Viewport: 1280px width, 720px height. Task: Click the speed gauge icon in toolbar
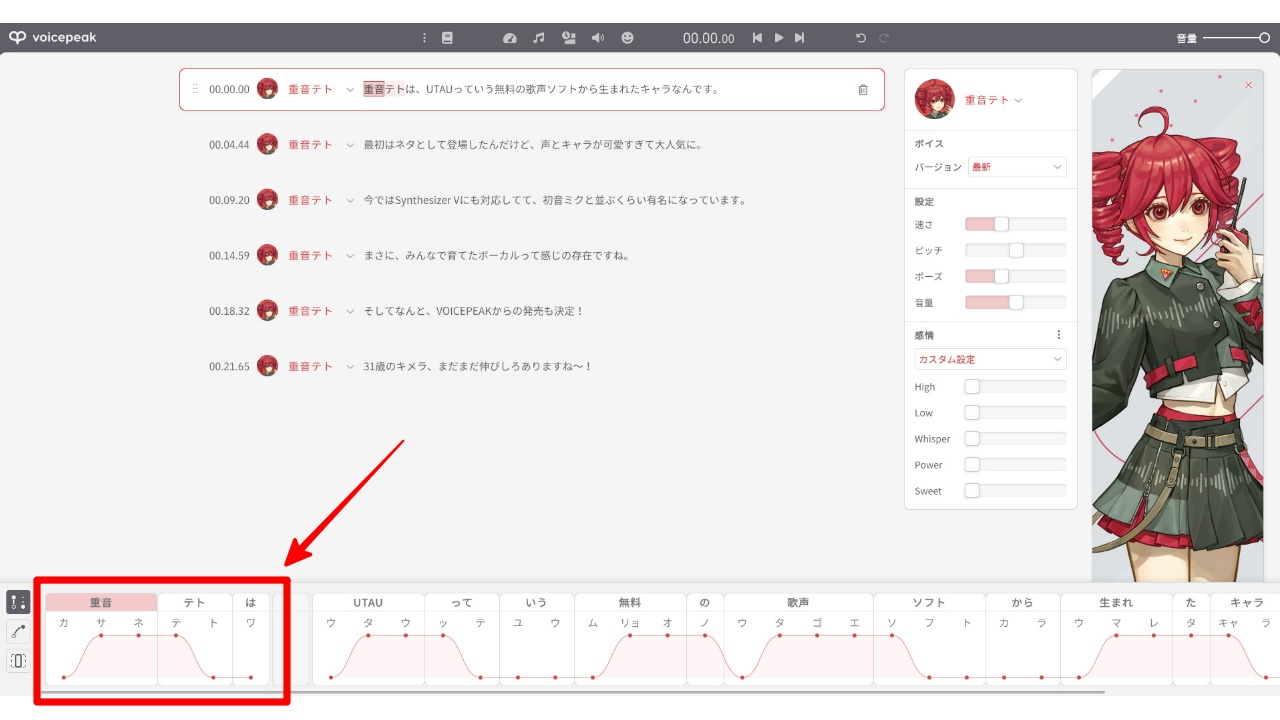pyautogui.click(x=510, y=38)
